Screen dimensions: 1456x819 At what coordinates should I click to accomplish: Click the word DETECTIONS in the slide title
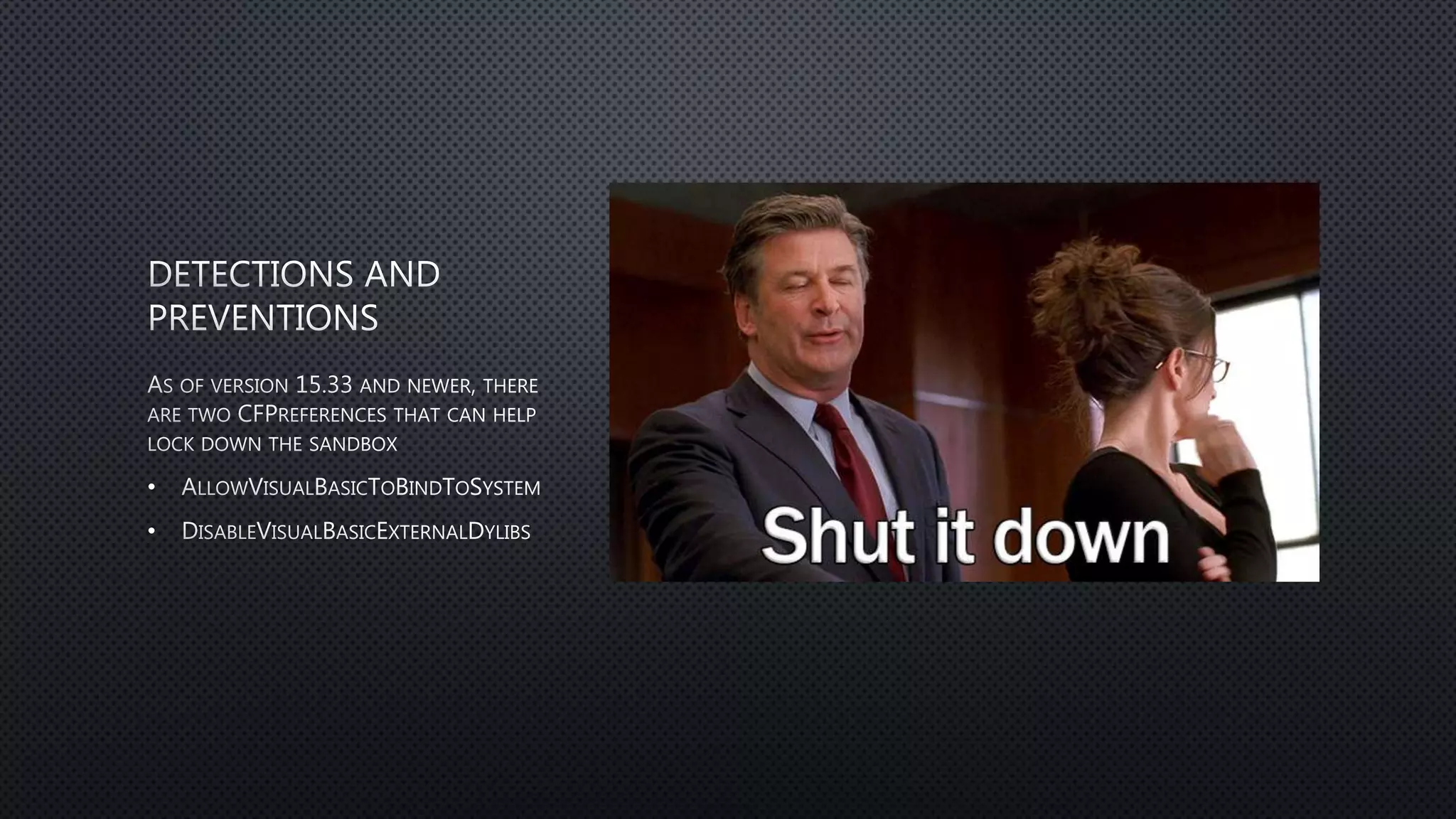coord(250,275)
